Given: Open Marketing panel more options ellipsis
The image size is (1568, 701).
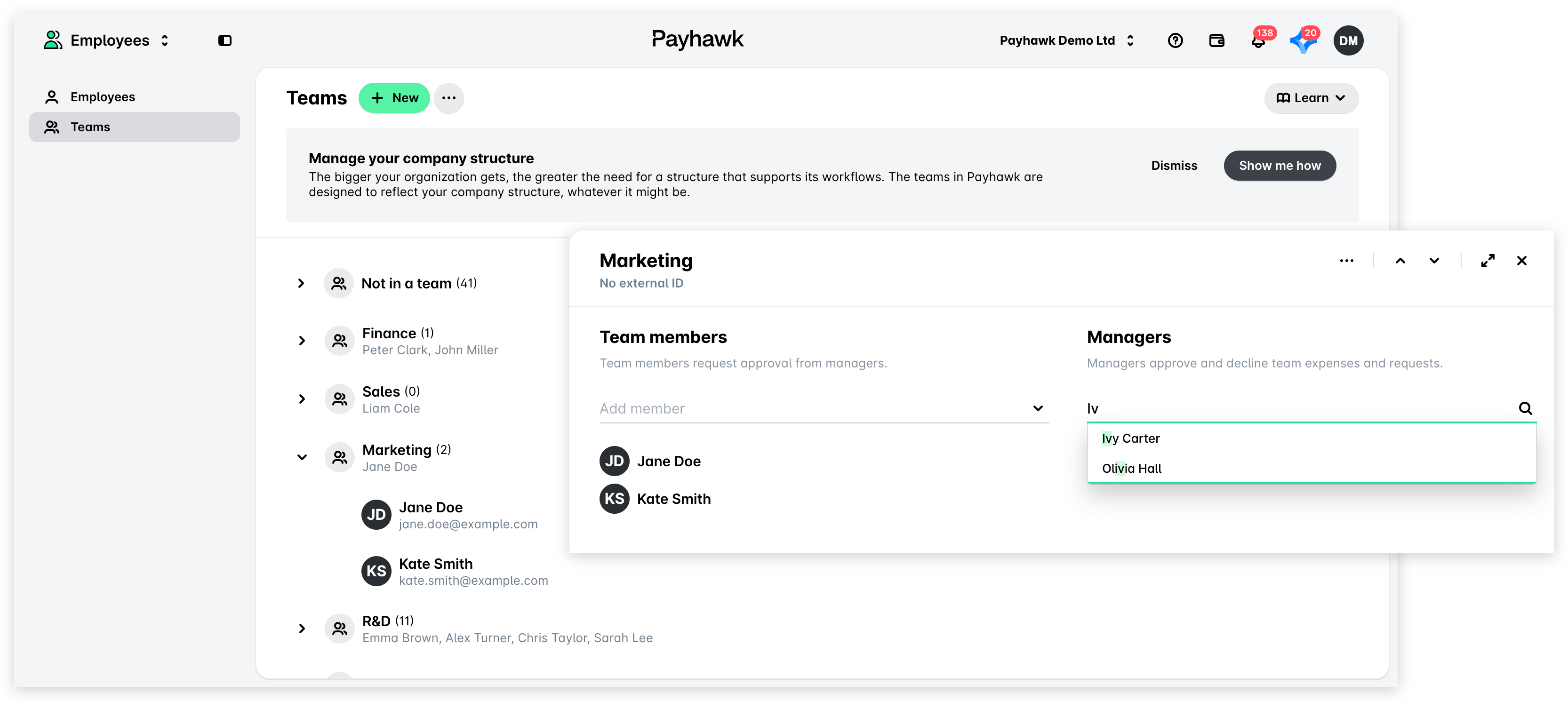Looking at the screenshot, I should pyautogui.click(x=1346, y=261).
